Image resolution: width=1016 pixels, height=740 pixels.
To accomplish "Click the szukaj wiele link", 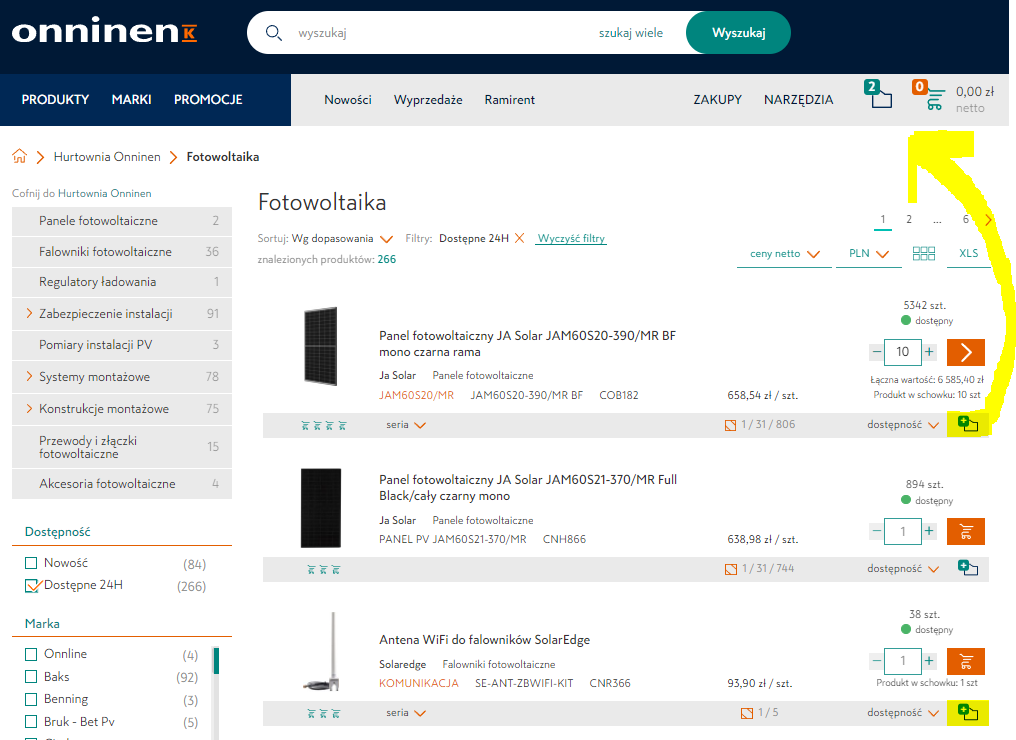I will (x=630, y=33).
